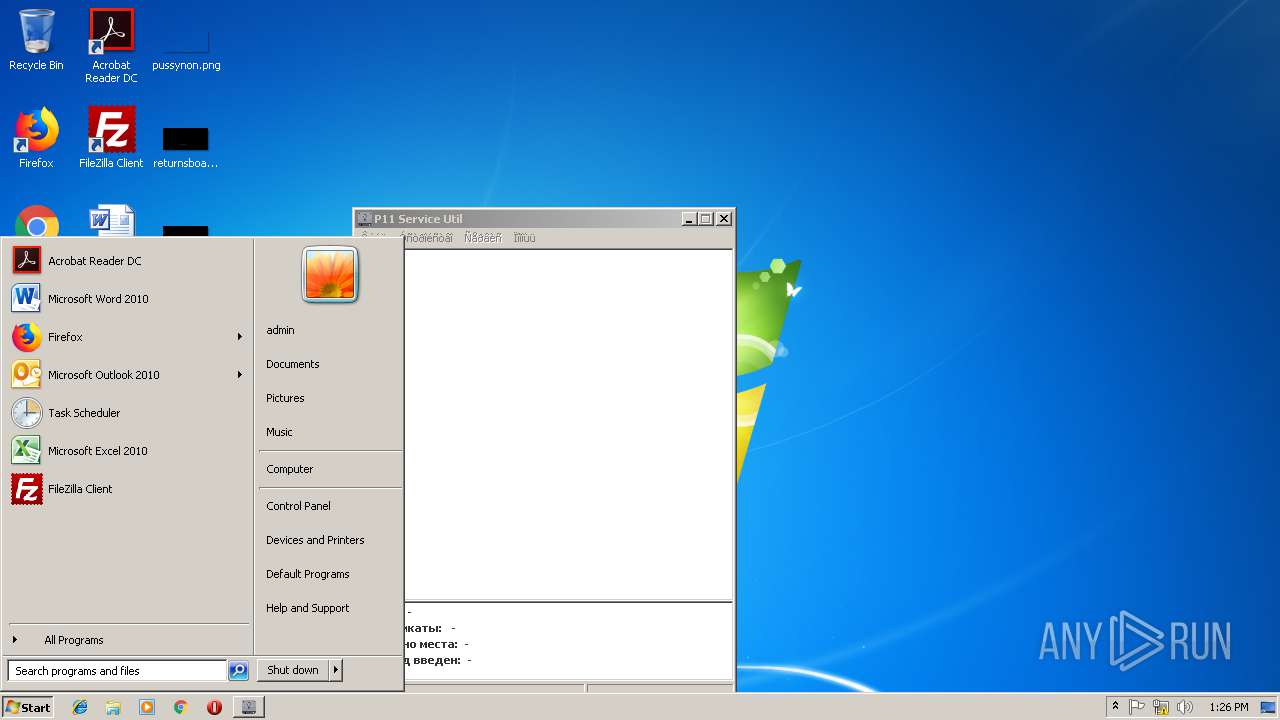Screen dimensions: 1280x720
Task: Open the Shut down options arrow
Action: click(x=336, y=670)
